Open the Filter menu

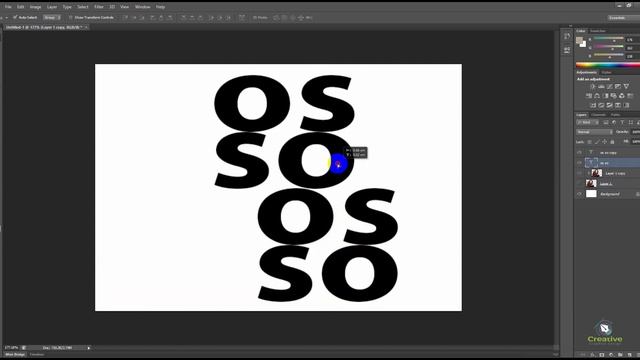99,7
